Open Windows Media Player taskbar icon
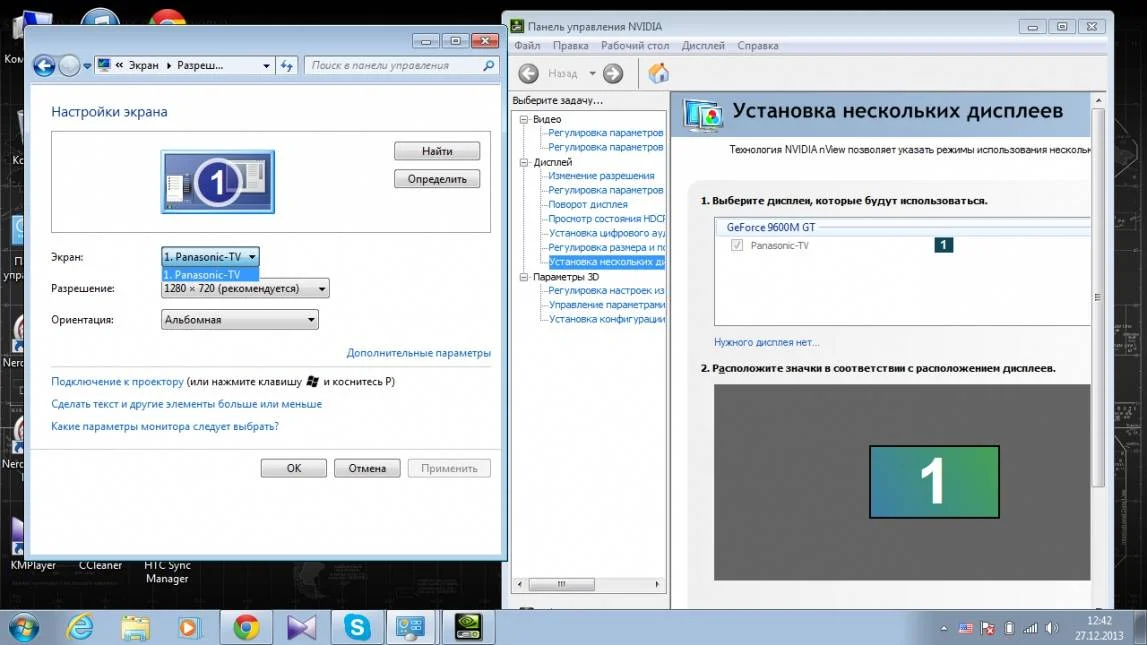This screenshot has height=645, width=1147. coord(189,627)
